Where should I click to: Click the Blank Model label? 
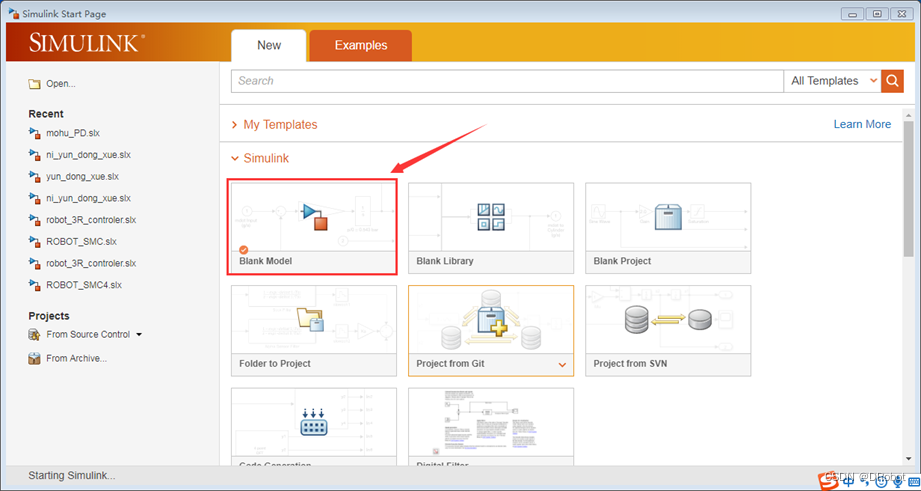pyautogui.click(x=265, y=261)
